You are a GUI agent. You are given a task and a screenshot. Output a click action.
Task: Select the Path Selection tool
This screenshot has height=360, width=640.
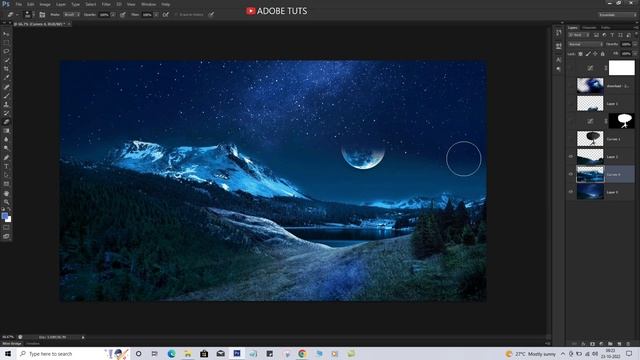[x=6, y=175]
